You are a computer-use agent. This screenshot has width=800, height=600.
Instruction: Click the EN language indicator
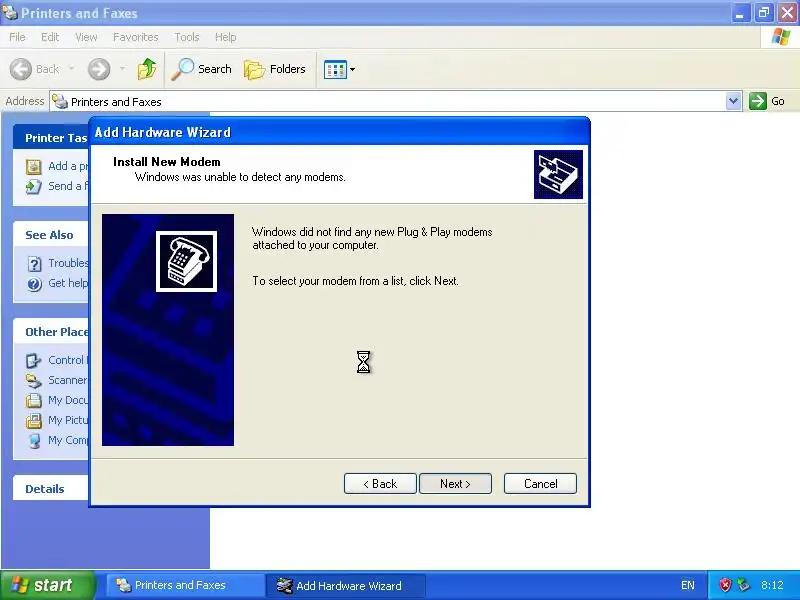(x=687, y=585)
